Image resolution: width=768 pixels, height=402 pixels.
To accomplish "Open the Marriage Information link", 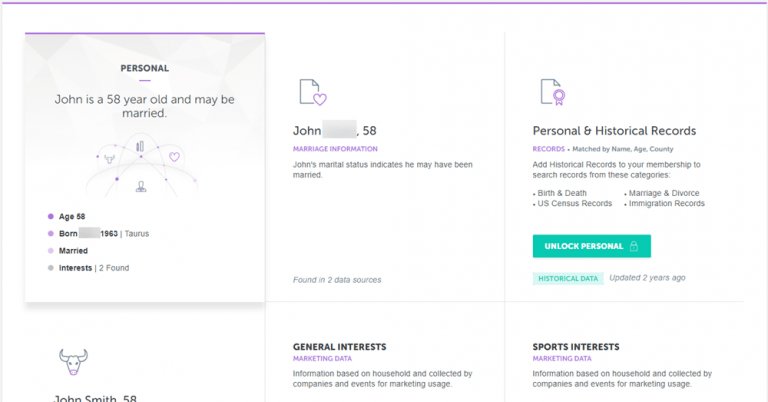I will (x=335, y=149).
